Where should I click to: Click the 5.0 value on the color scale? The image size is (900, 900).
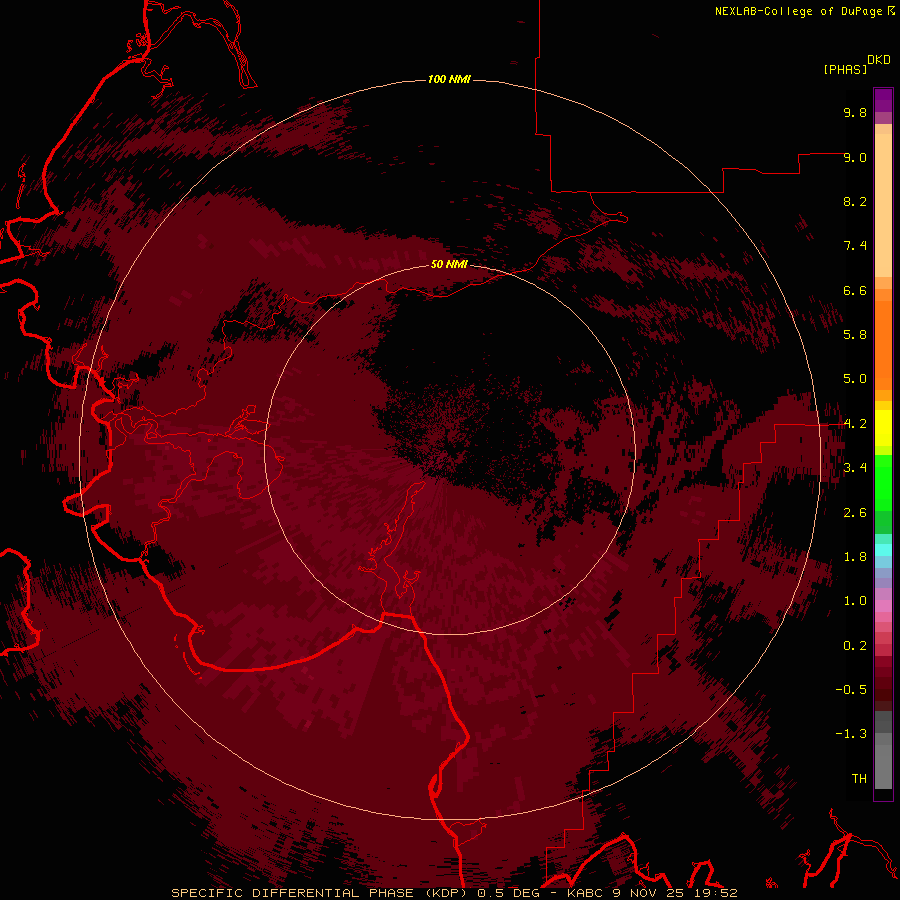[855, 379]
